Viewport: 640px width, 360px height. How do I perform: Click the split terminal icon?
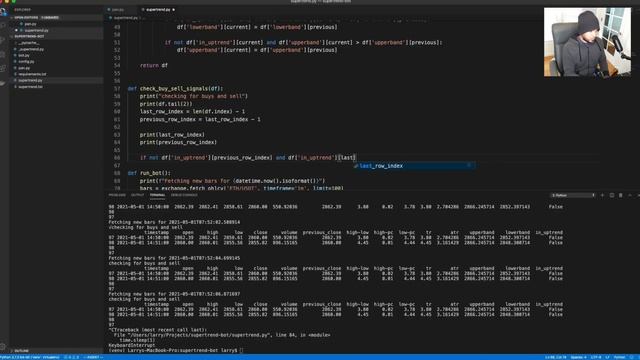pos(612,195)
